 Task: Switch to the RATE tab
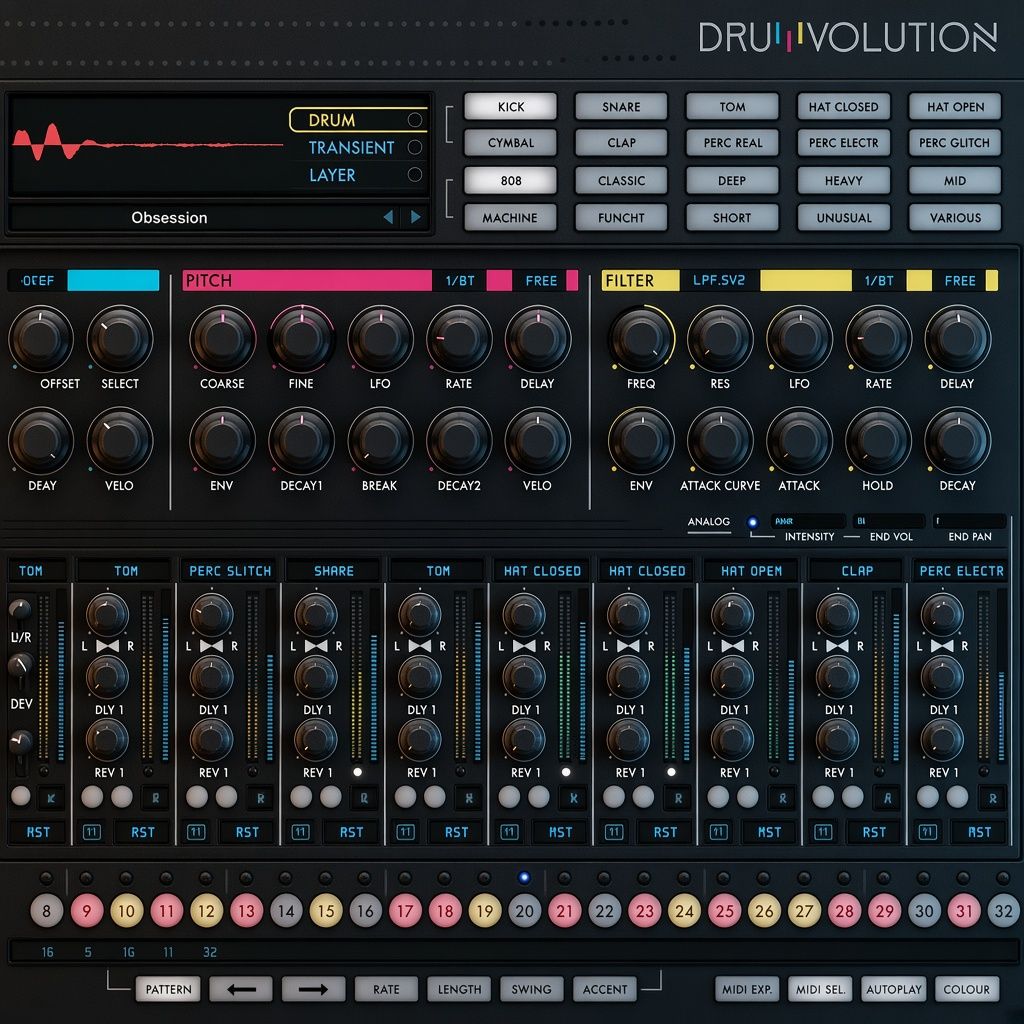click(386, 989)
